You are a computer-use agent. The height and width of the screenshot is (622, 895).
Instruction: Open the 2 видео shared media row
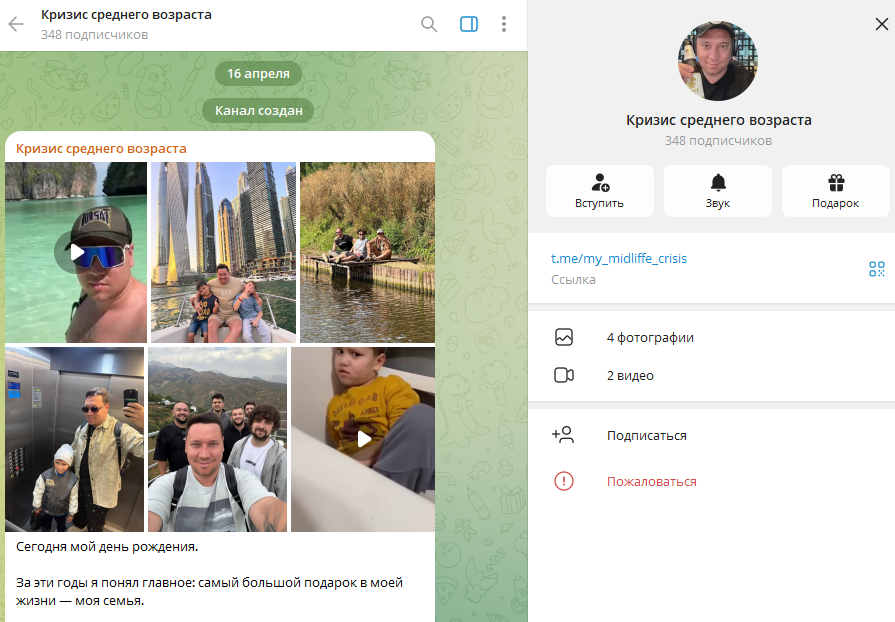711,375
